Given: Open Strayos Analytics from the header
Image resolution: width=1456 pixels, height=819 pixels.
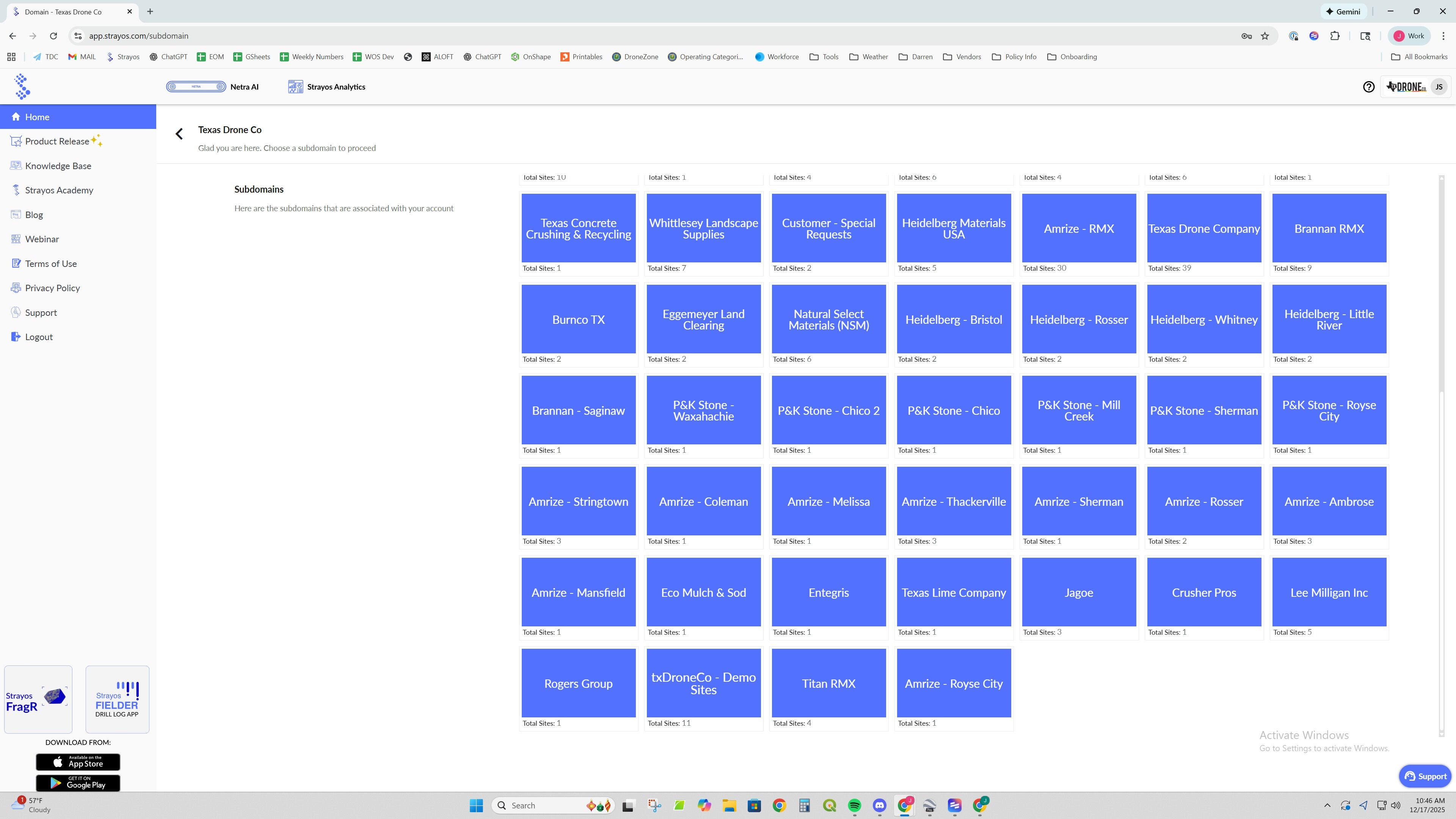Looking at the screenshot, I should point(327,86).
